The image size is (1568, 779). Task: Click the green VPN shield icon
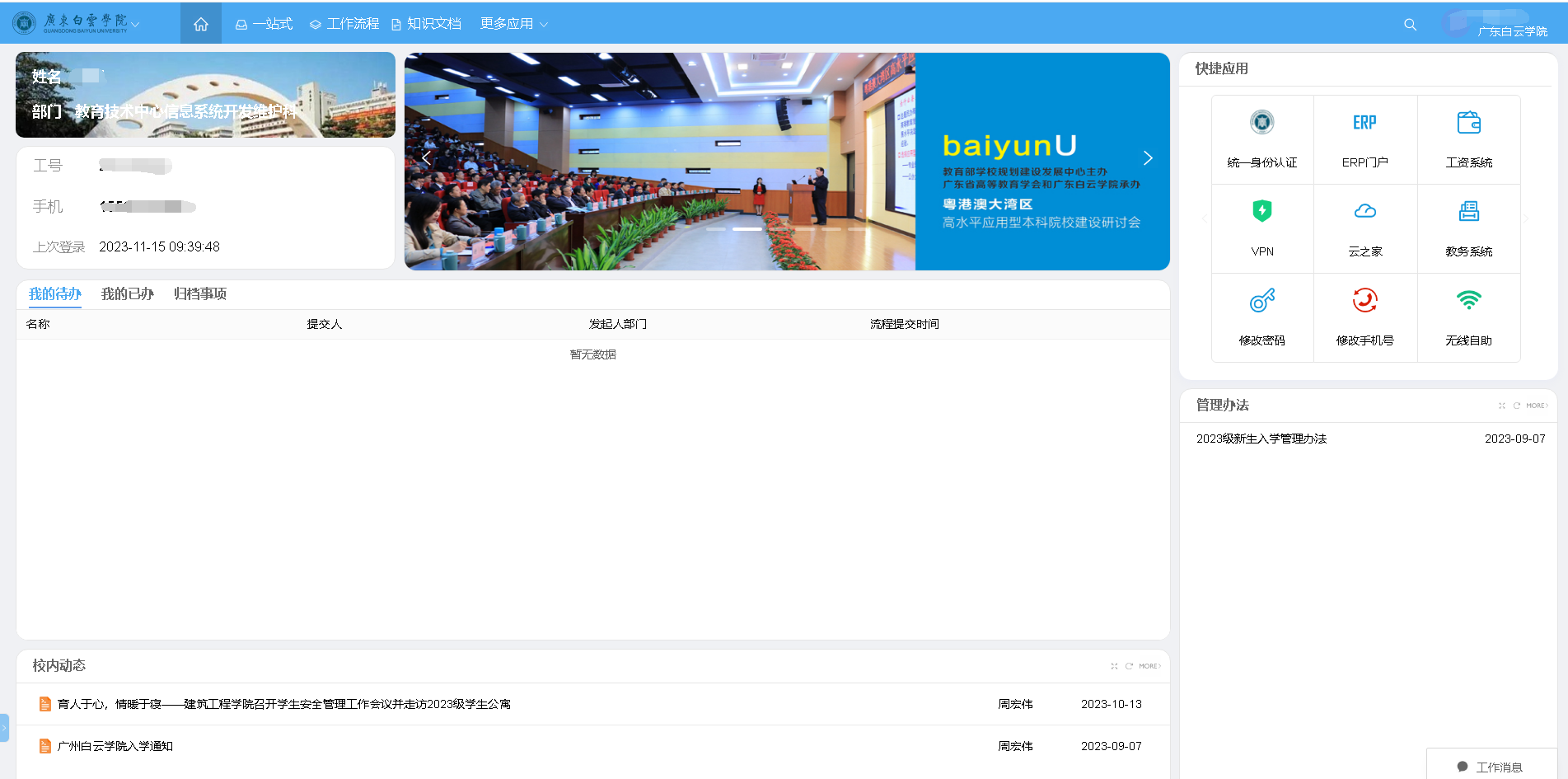click(x=1261, y=212)
